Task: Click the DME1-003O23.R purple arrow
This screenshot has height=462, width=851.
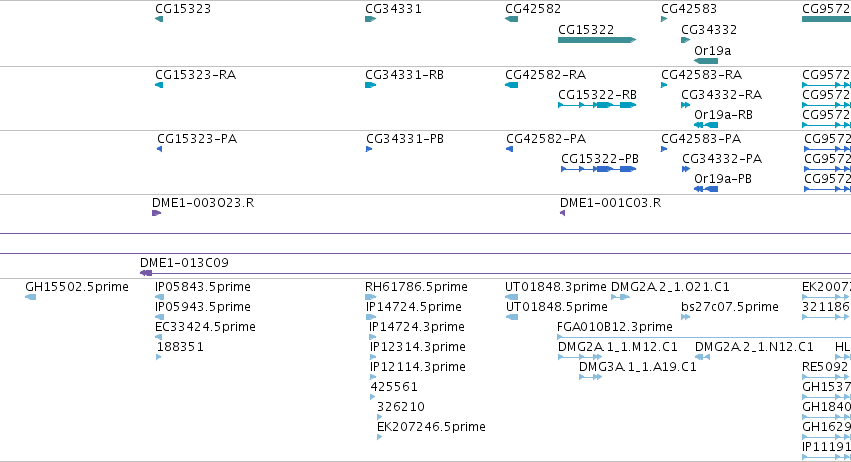Action: coord(156,213)
